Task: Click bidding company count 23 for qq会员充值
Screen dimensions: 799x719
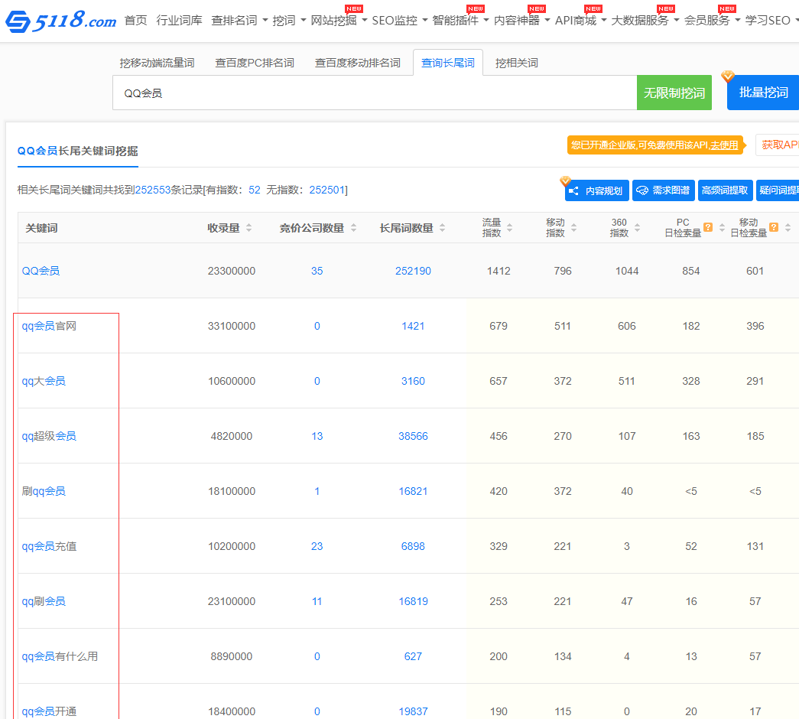Action: 317,546
